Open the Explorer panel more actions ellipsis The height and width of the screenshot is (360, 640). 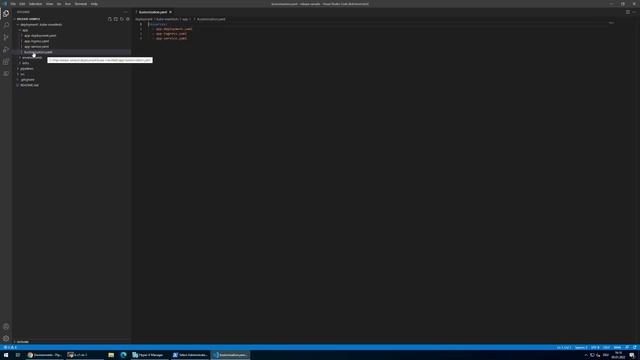(x=126, y=12)
